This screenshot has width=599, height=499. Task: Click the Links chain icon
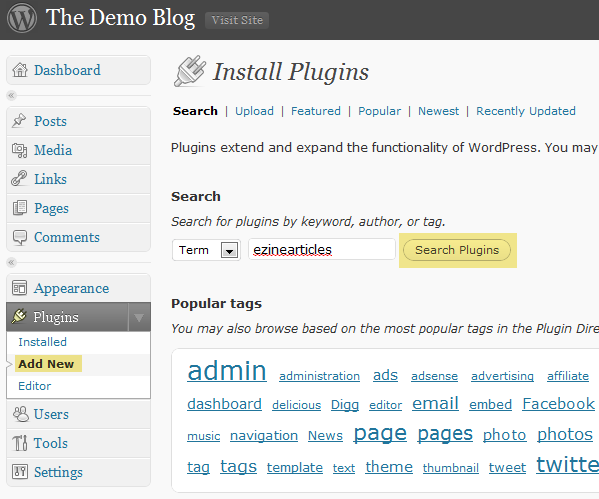coord(19,178)
